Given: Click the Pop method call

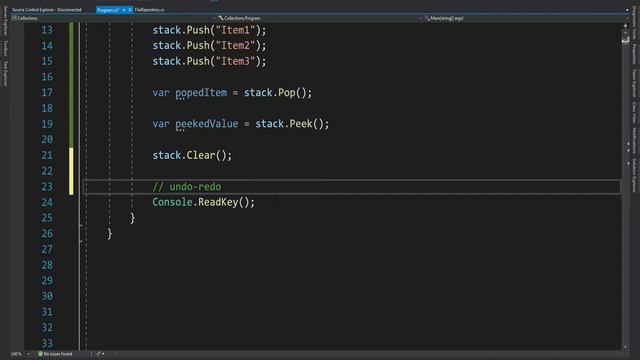Looking at the screenshot, I should [x=287, y=93].
